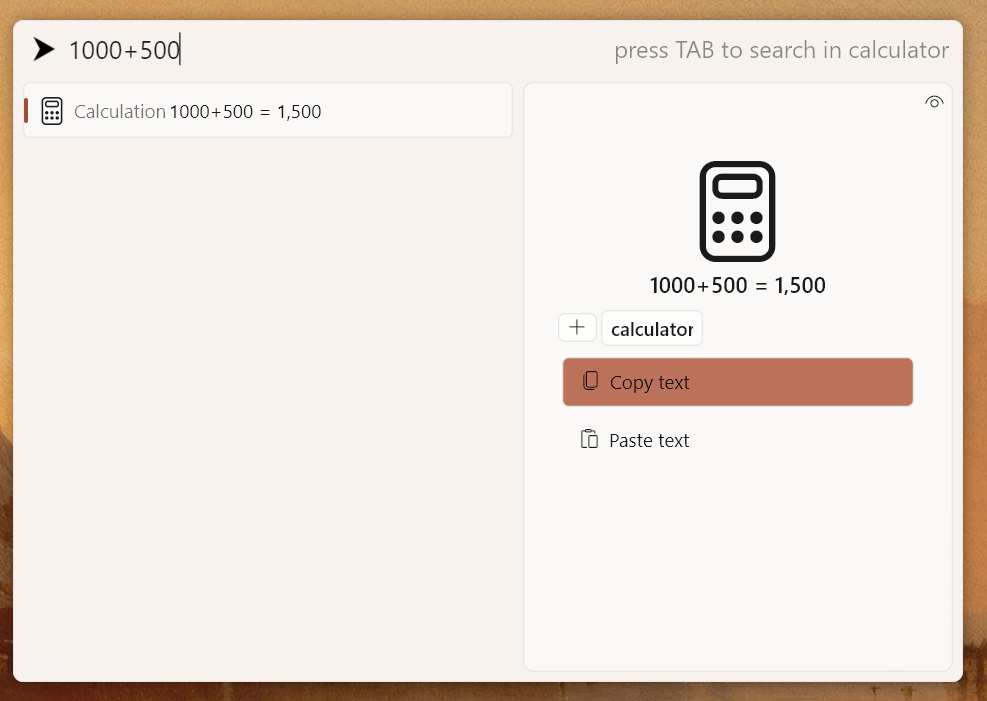987x701 pixels.
Task: Click the Paste text action
Action: tap(737, 440)
